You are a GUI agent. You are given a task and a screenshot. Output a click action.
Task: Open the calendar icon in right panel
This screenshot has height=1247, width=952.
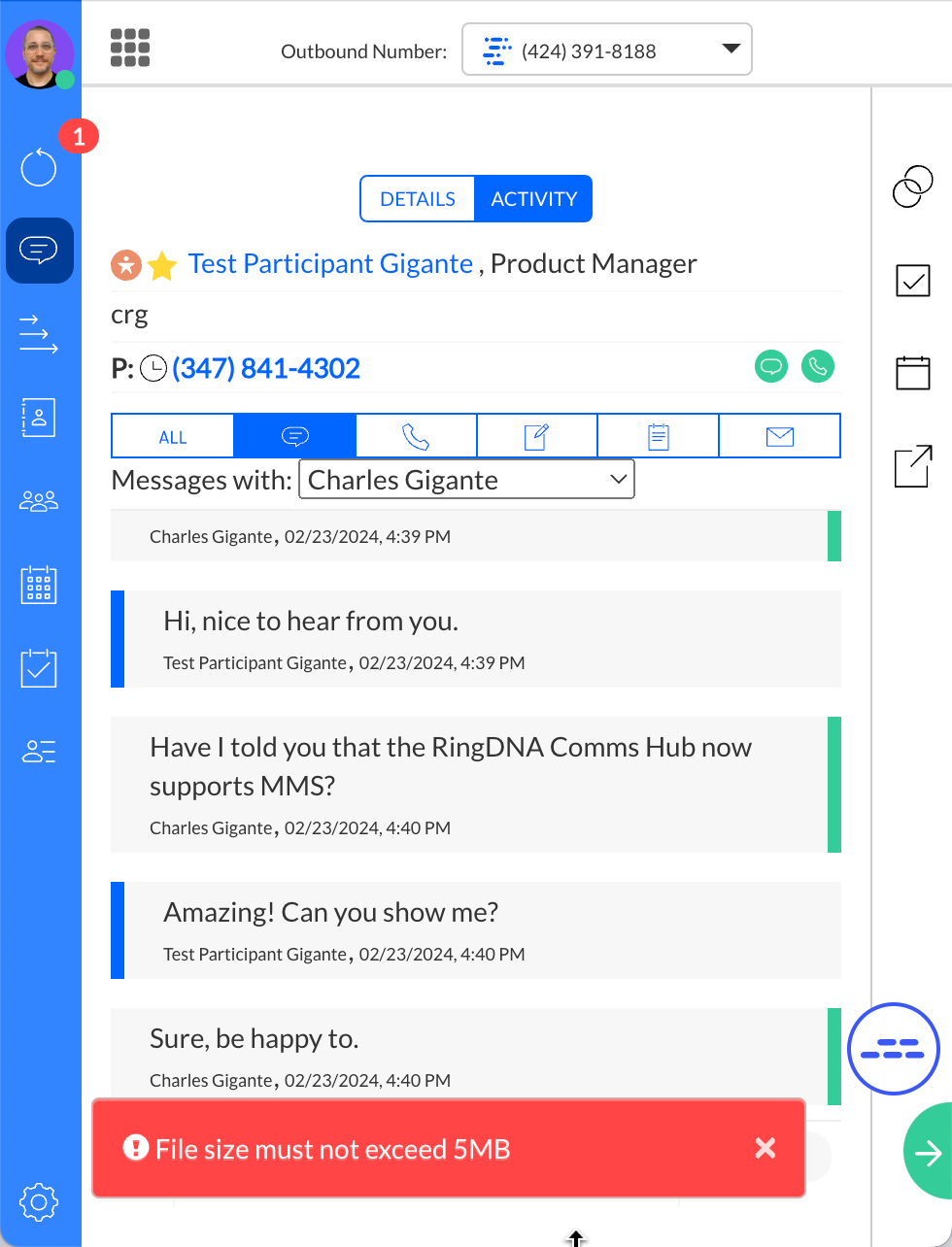[x=912, y=372]
